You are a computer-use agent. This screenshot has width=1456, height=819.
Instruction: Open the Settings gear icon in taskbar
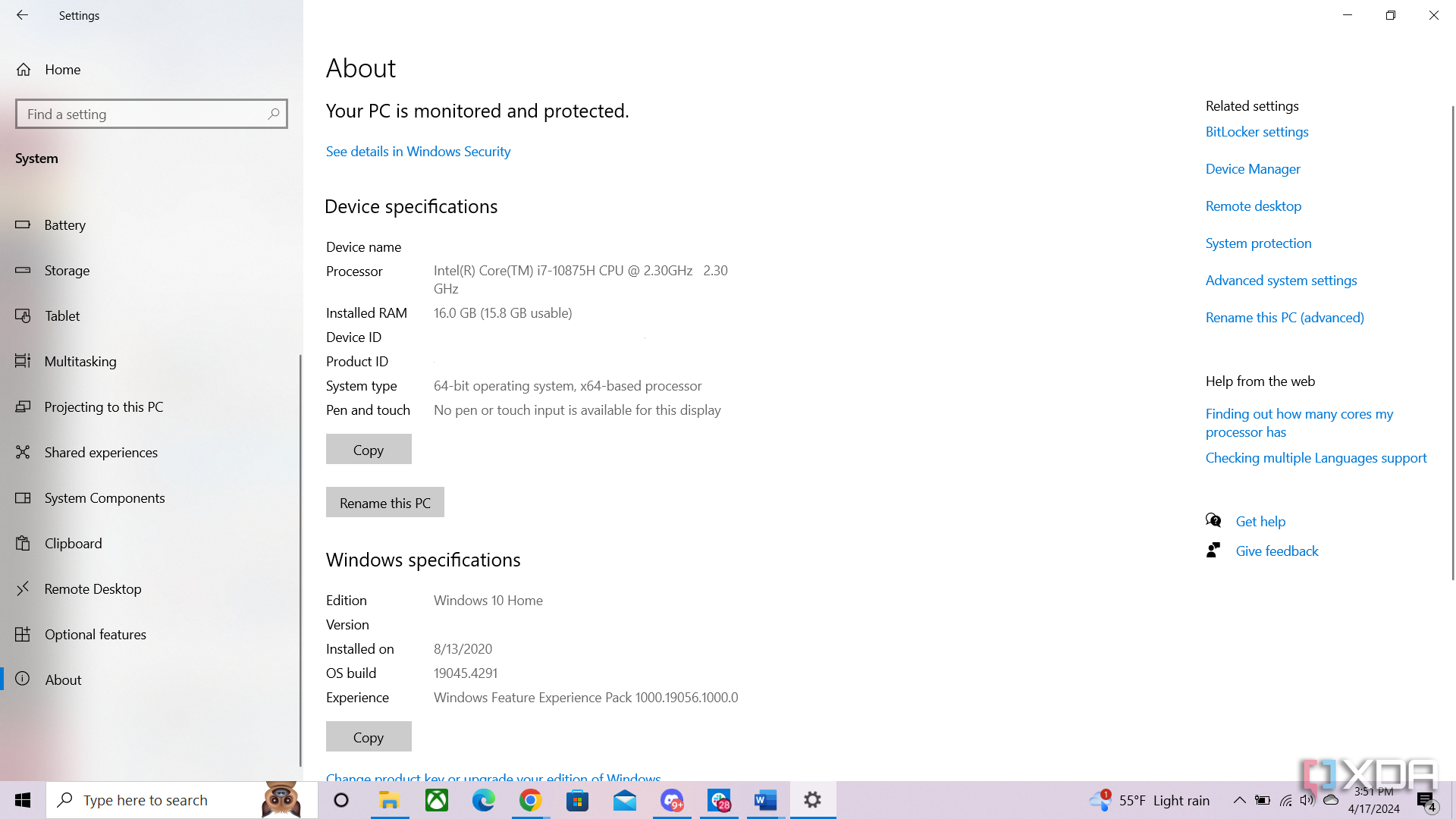[813, 800]
